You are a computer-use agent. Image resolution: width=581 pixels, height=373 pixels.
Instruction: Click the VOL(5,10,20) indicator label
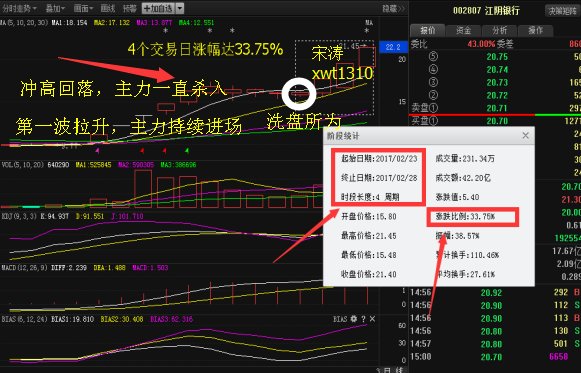tap(23, 164)
